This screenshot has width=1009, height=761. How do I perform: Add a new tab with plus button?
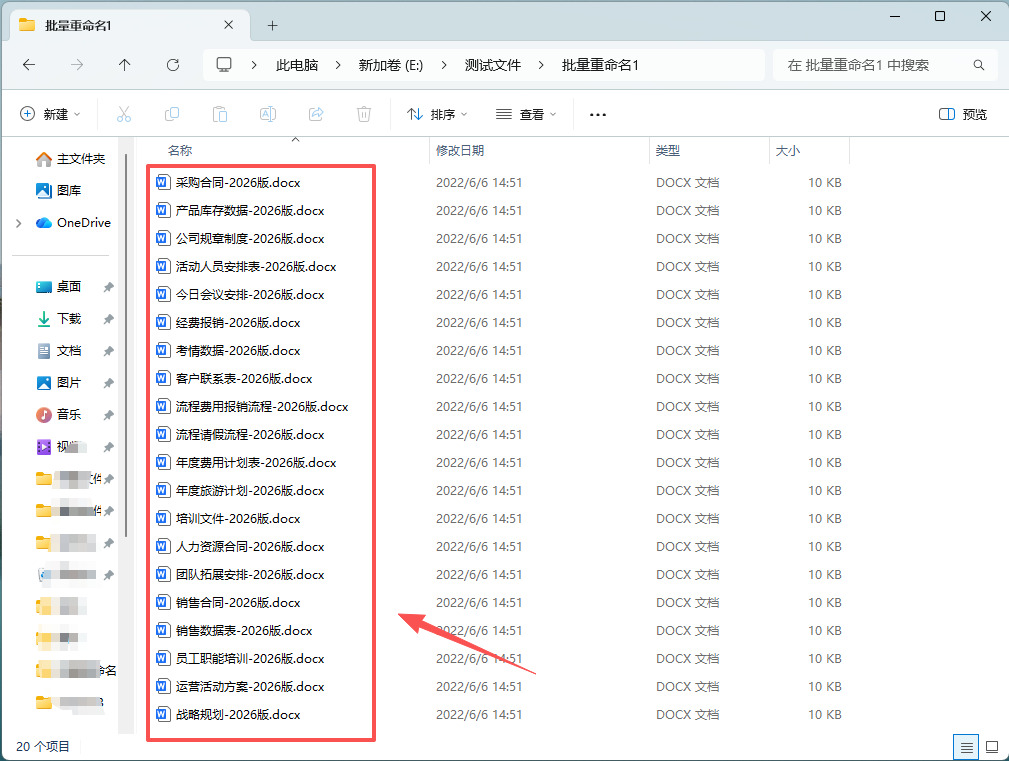[273, 26]
